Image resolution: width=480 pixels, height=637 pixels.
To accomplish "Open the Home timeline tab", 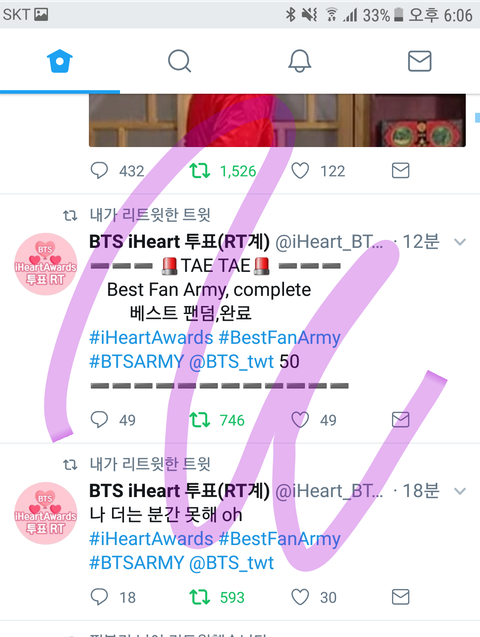I will click(60, 61).
